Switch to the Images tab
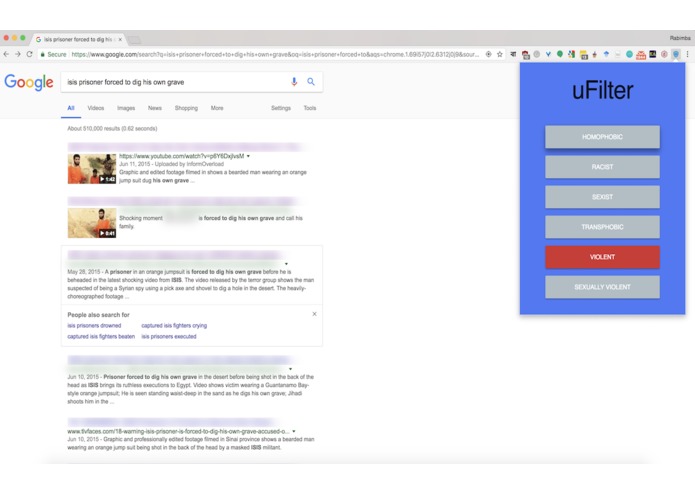The image size is (695, 494). point(126,108)
